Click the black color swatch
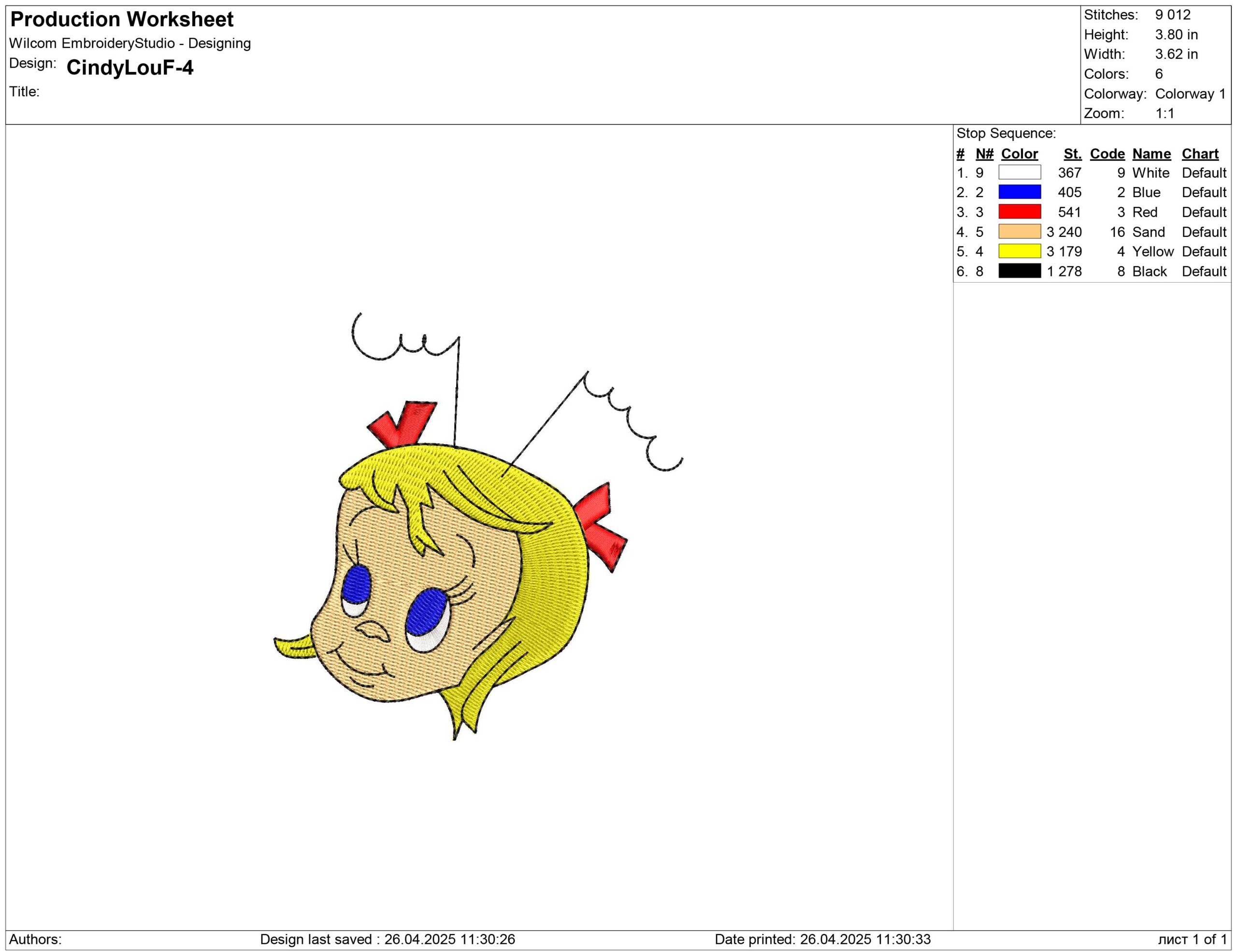The image size is (1237, 952). pyautogui.click(x=1019, y=271)
